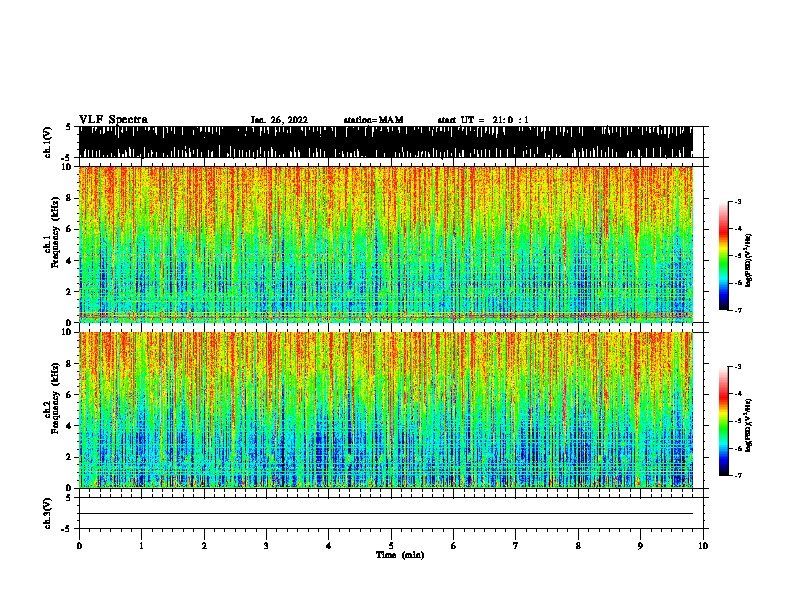Click time axis tick label "4"
Screen dimensions: 792x612
(x=329, y=546)
